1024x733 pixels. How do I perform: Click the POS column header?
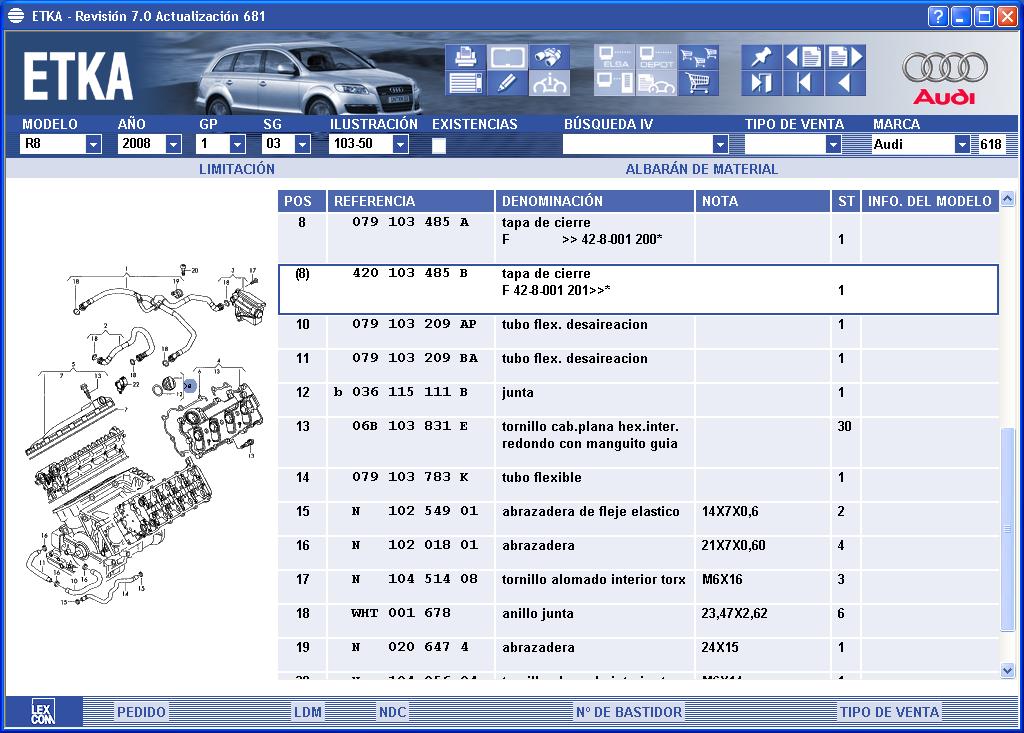click(302, 201)
